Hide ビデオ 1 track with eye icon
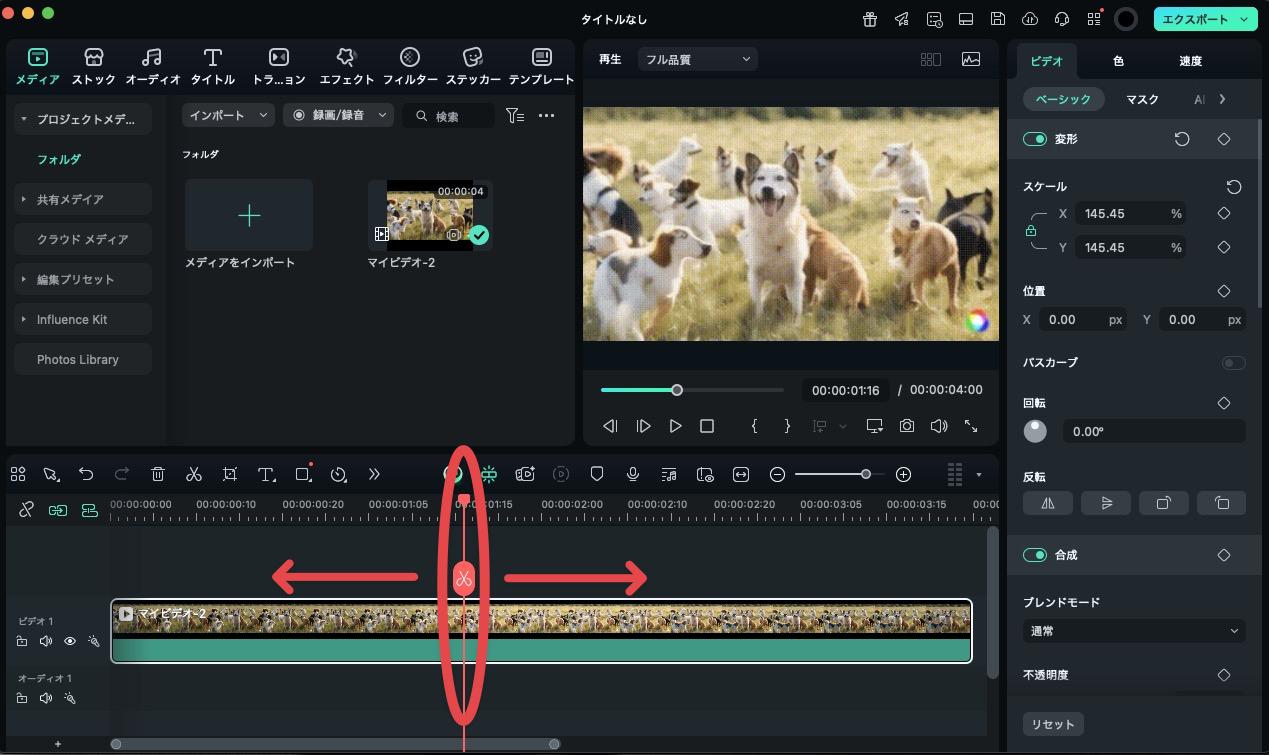Screen dimensions: 1269x755 [x=70, y=641]
